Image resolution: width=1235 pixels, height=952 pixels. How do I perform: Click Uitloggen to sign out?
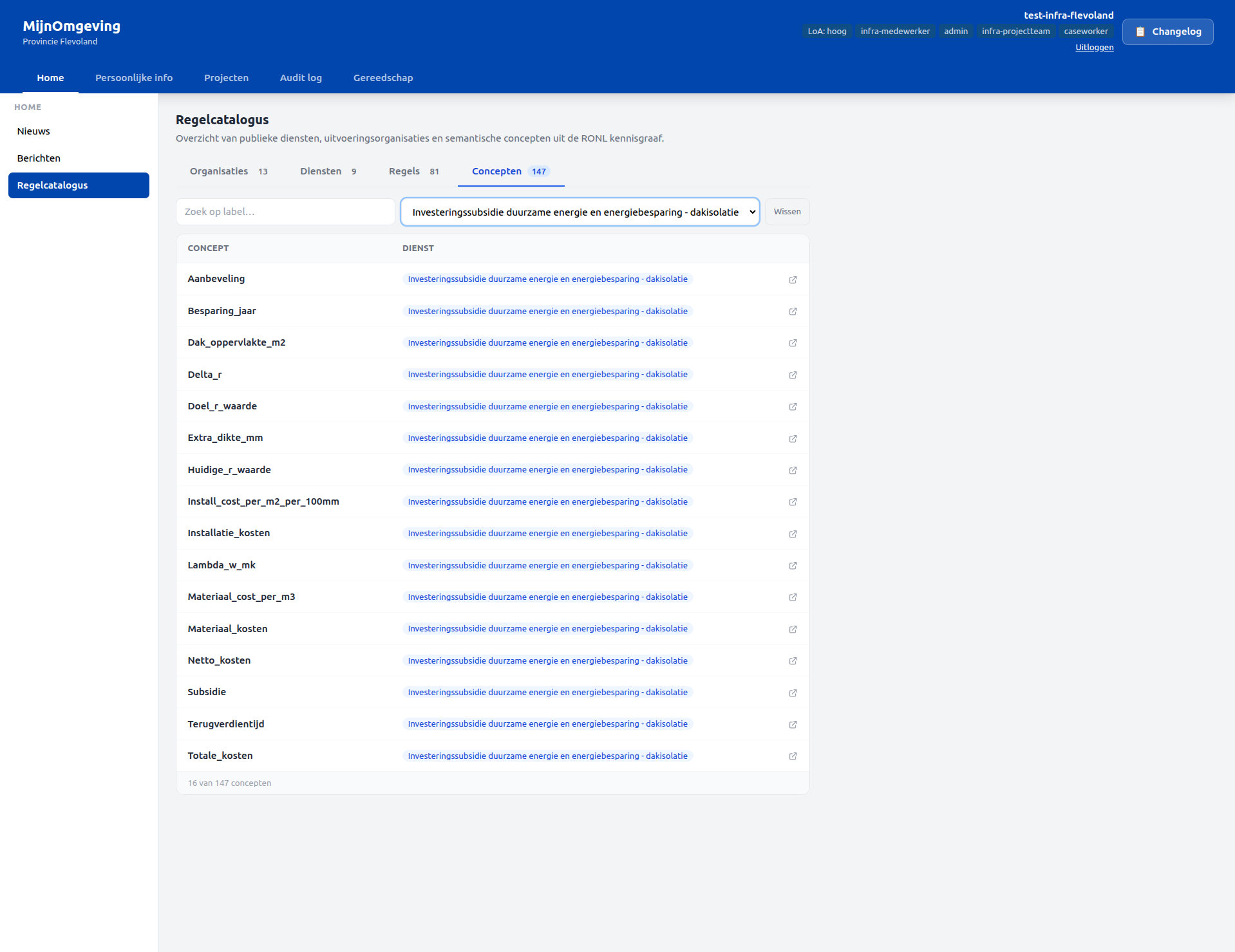[1093, 47]
